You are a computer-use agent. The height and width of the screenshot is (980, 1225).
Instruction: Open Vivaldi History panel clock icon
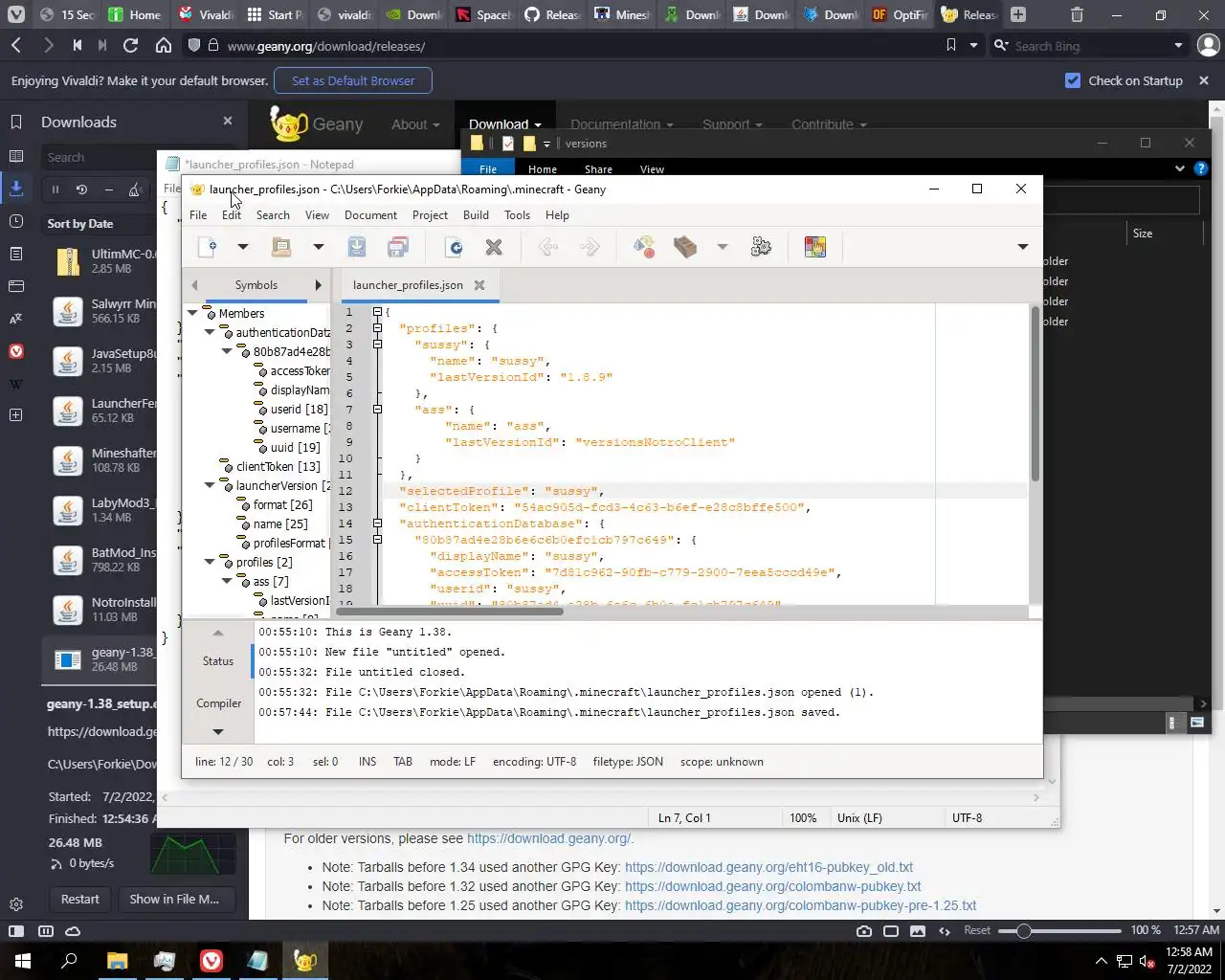(x=16, y=221)
